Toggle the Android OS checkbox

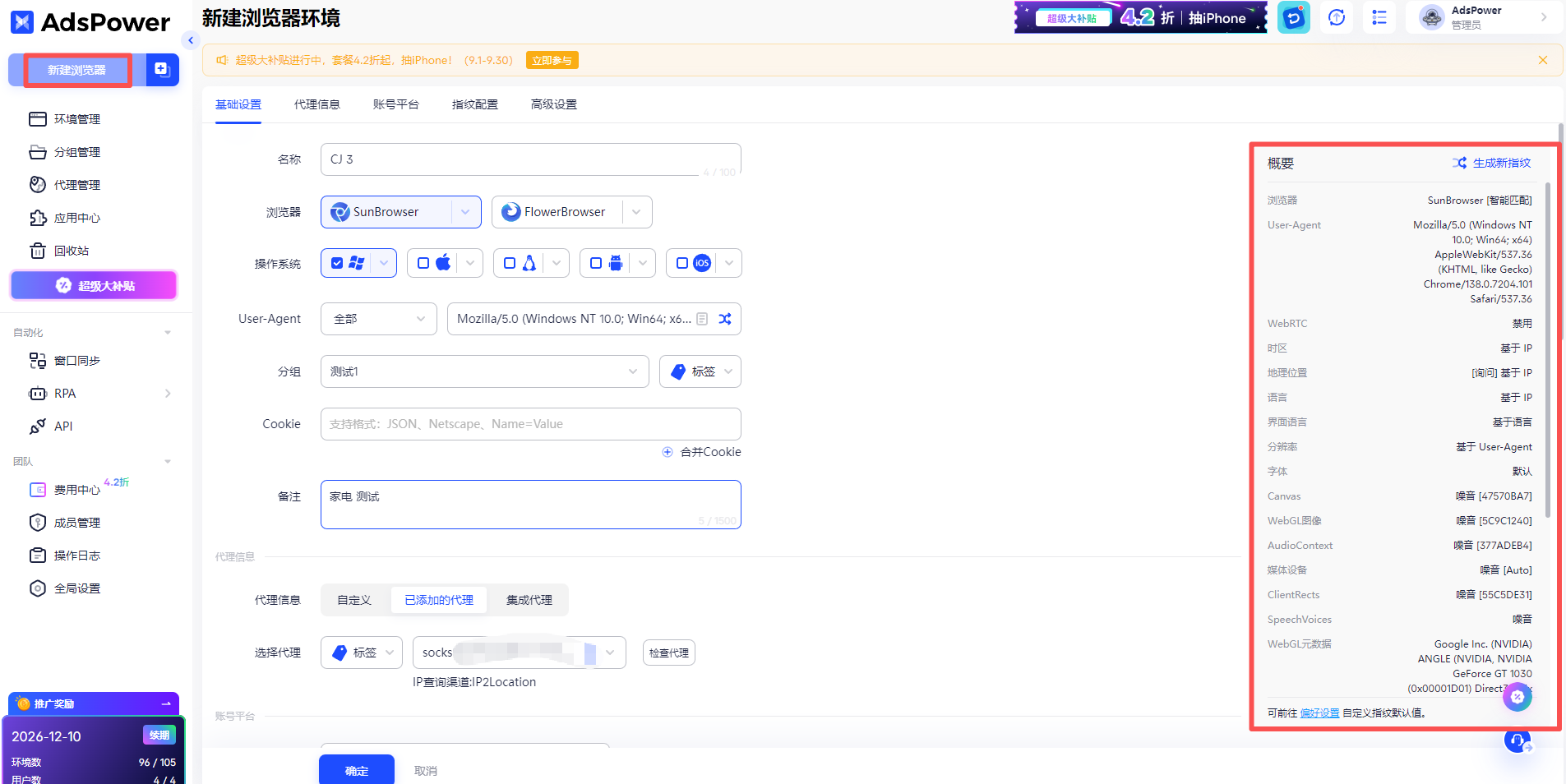pyautogui.click(x=596, y=263)
